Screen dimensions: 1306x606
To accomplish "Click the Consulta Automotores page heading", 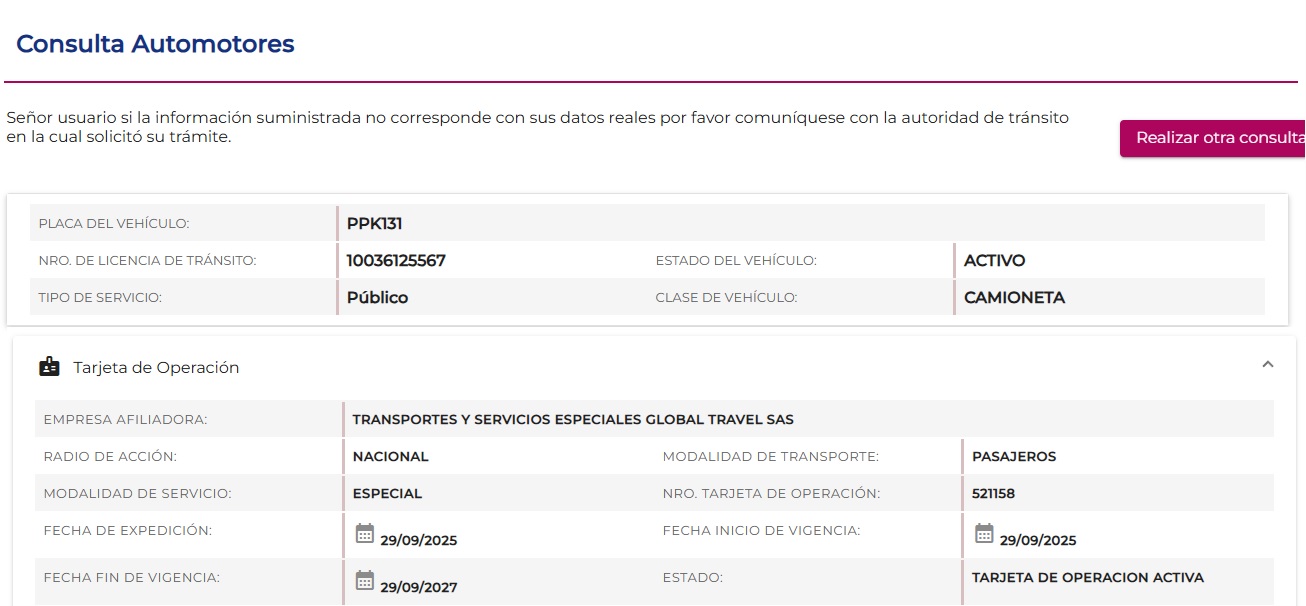I will click(155, 44).
